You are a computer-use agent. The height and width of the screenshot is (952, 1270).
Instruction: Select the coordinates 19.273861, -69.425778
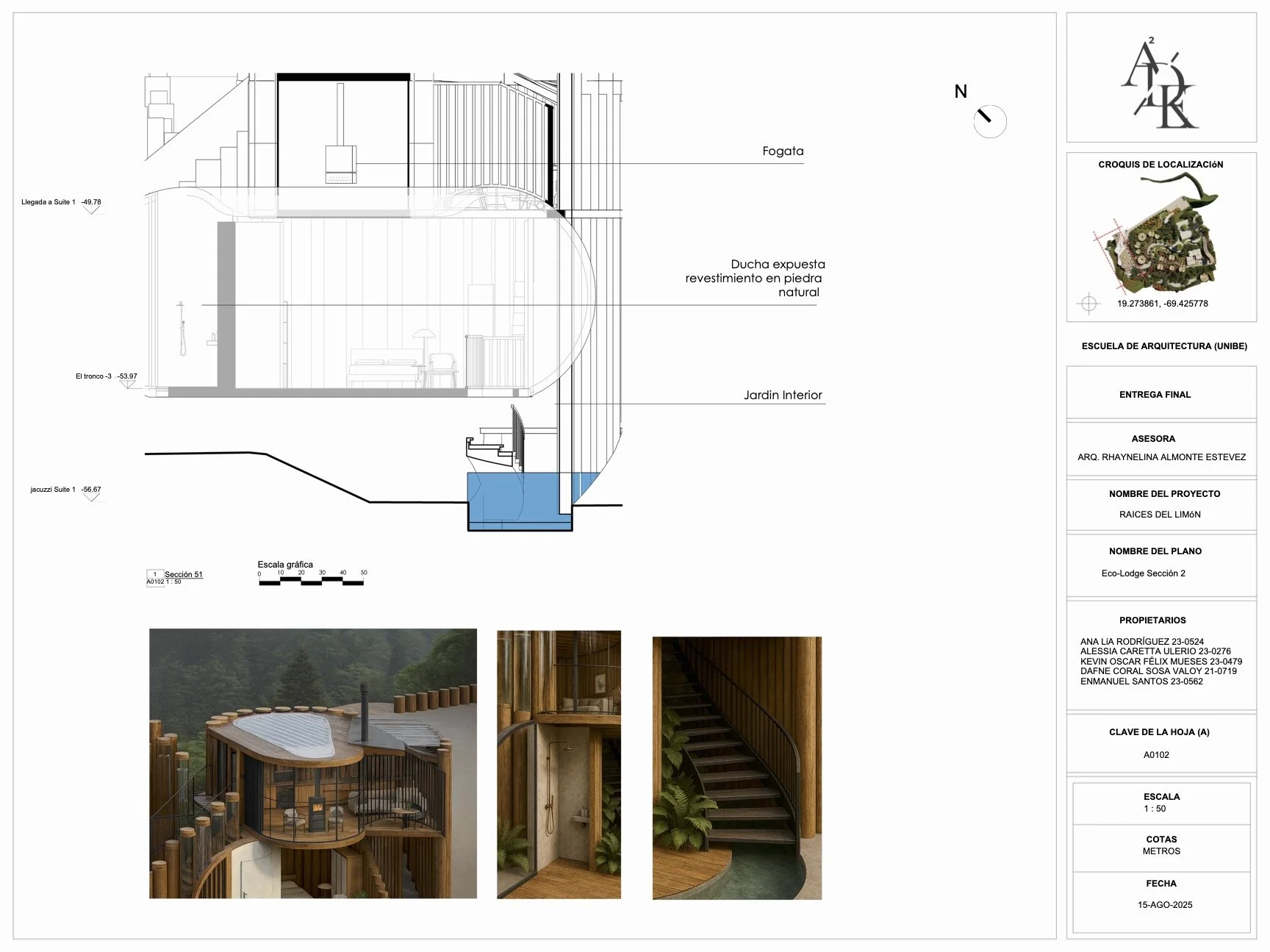click(1163, 304)
